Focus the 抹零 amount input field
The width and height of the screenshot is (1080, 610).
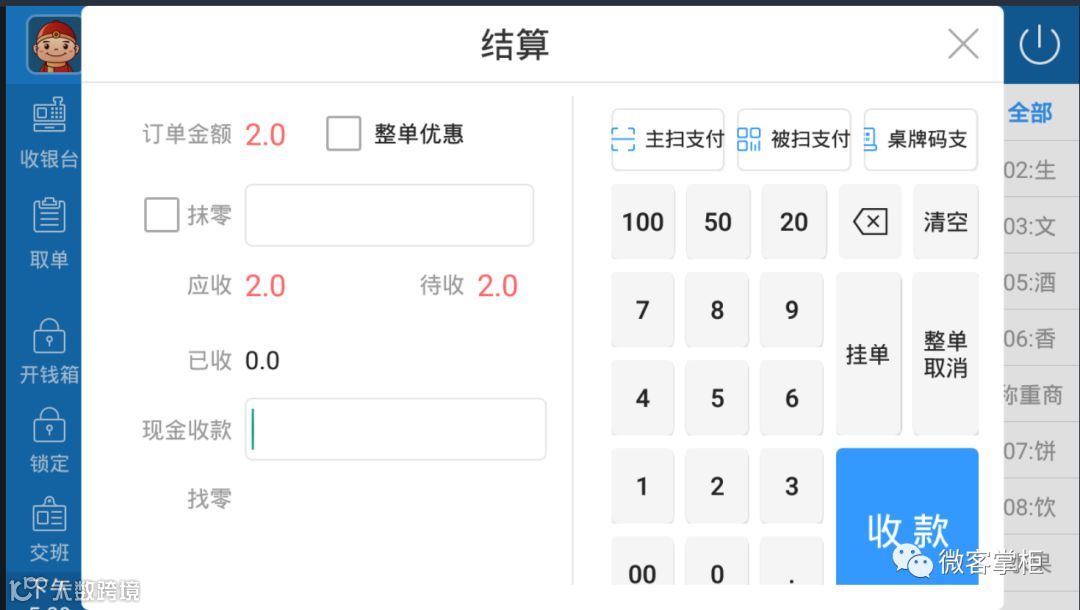[x=389, y=215]
